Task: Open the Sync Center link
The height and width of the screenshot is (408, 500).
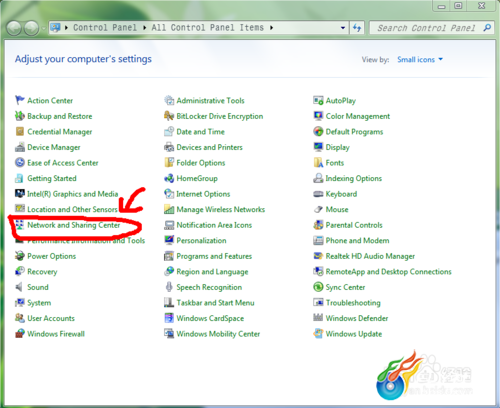Action: tap(345, 287)
